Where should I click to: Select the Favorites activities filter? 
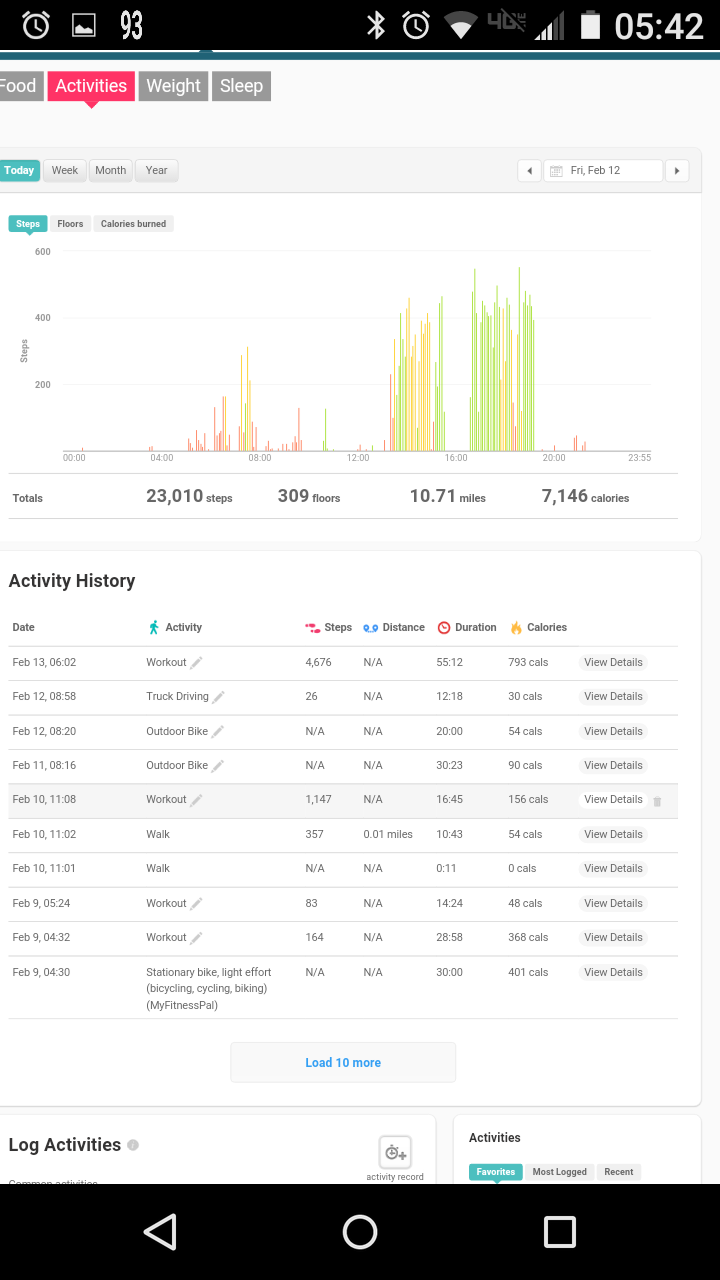pyautogui.click(x=496, y=1172)
